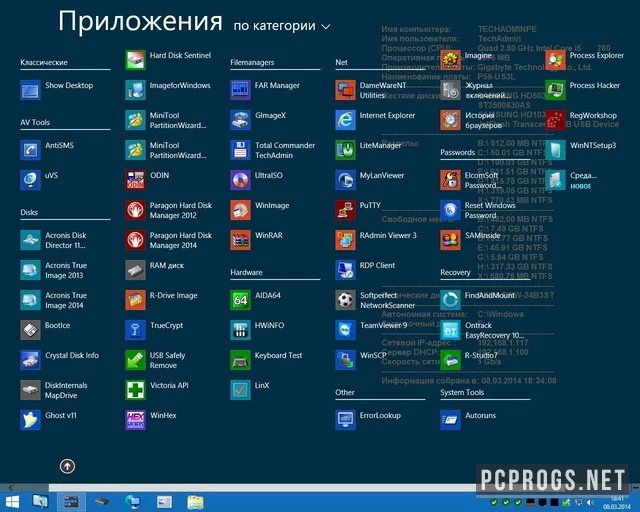The image size is (640, 512).
Task: Launch Imagine icon
Action: 450,60
